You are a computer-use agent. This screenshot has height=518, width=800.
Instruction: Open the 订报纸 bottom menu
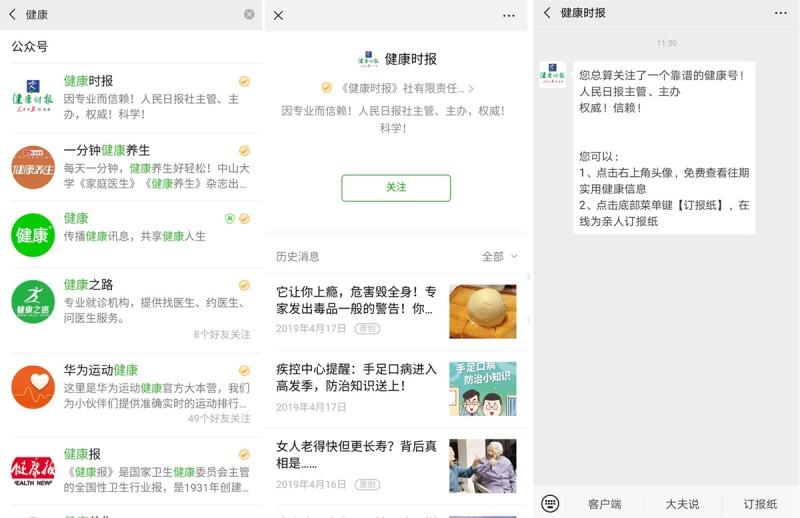point(760,504)
